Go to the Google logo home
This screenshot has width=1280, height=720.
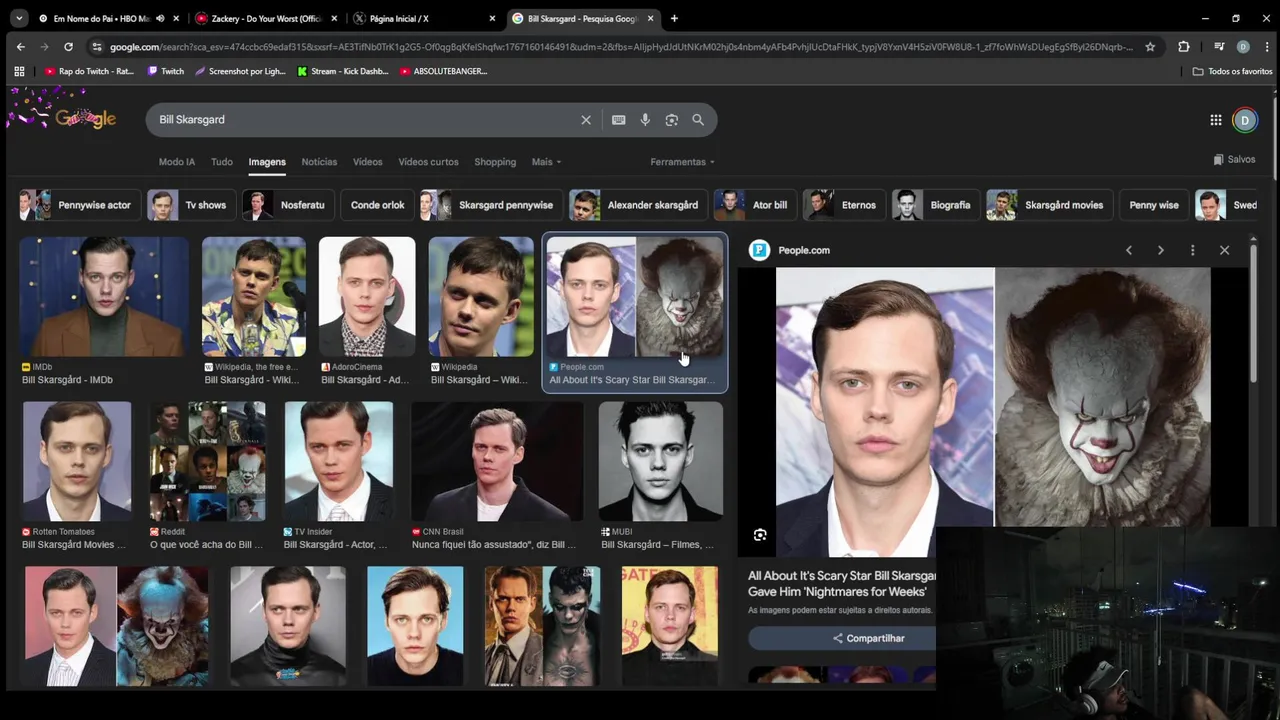point(85,118)
